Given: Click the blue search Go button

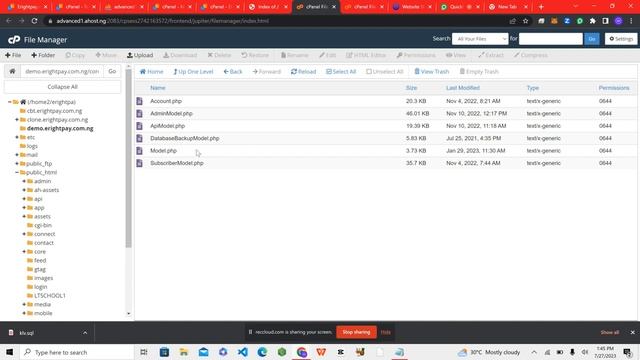Looking at the screenshot, I should pyautogui.click(x=592, y=39).
